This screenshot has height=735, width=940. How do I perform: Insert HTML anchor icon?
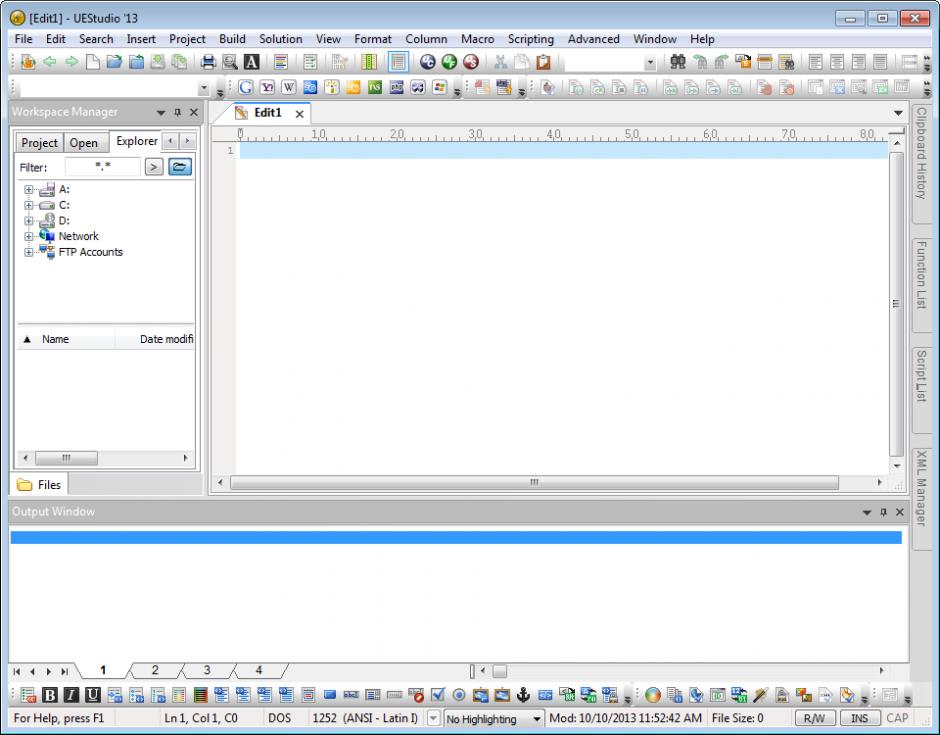(x=523, y=695)
